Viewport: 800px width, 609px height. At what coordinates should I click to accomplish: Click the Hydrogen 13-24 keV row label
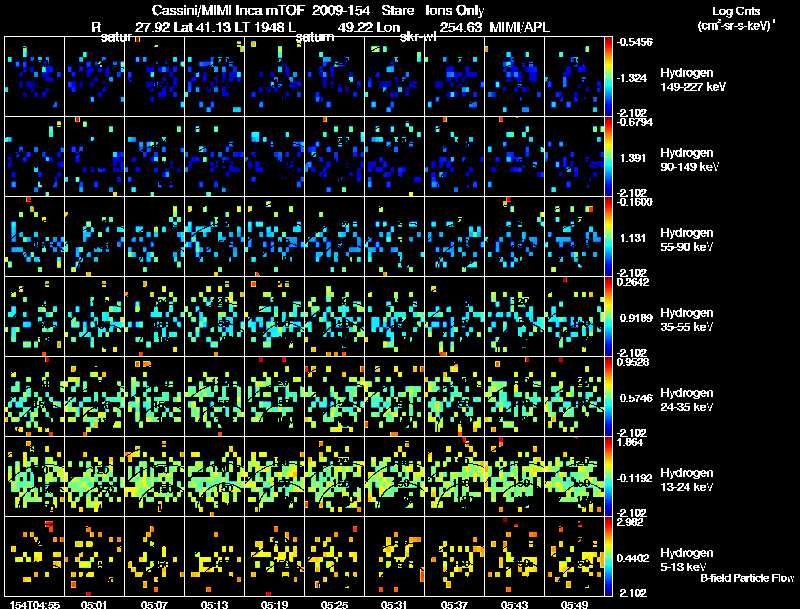click(687, 480)
